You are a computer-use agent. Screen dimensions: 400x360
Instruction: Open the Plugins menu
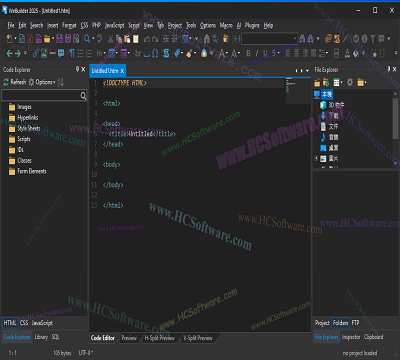click(252, 25)
